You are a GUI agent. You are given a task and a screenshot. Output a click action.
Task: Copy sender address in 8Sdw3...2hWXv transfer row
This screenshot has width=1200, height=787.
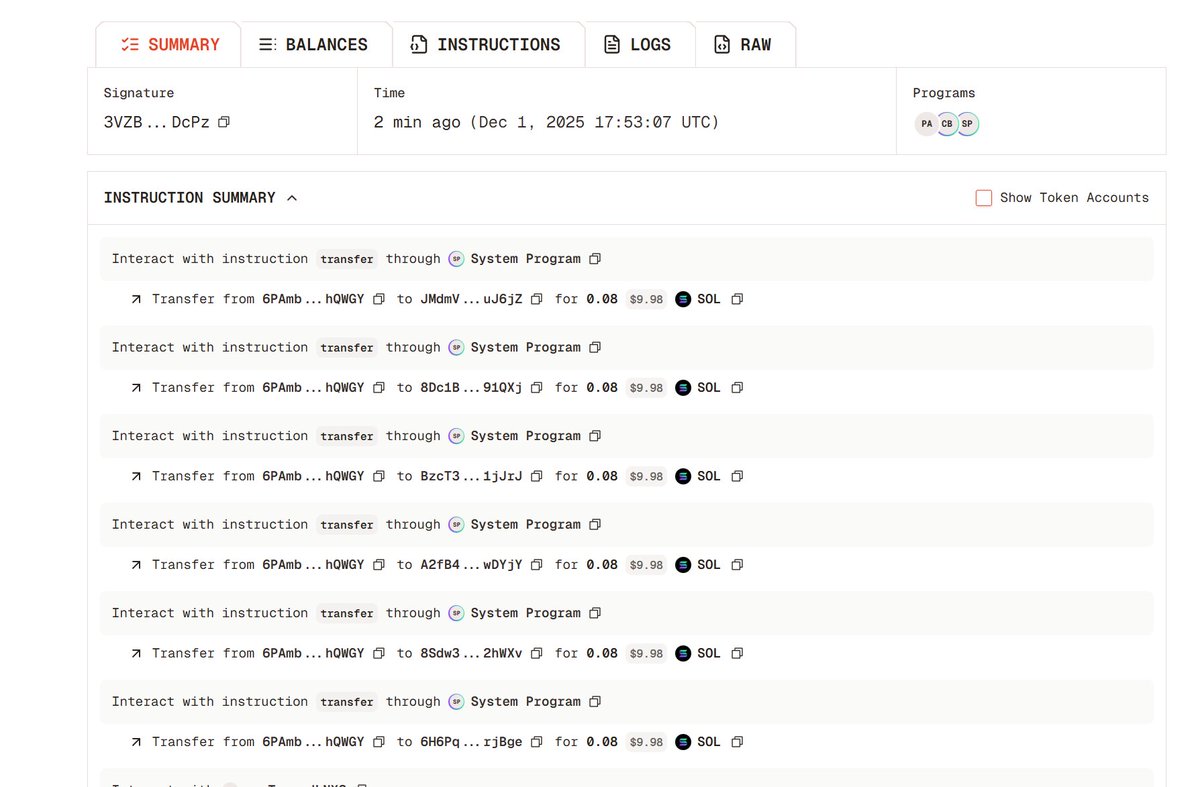pyautogui.click(x=379, y=653)
